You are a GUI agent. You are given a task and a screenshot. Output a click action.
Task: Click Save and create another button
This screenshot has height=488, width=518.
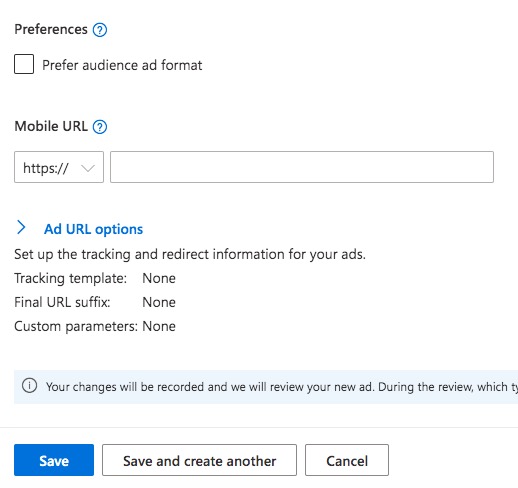click(199, 460)
